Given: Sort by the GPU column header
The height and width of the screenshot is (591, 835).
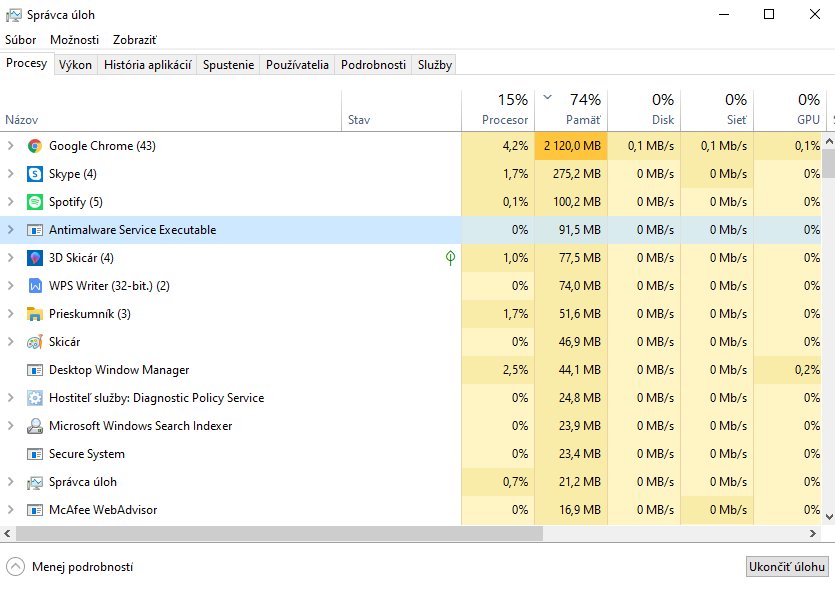Looking at the screenshot, I should pos(790,111).
